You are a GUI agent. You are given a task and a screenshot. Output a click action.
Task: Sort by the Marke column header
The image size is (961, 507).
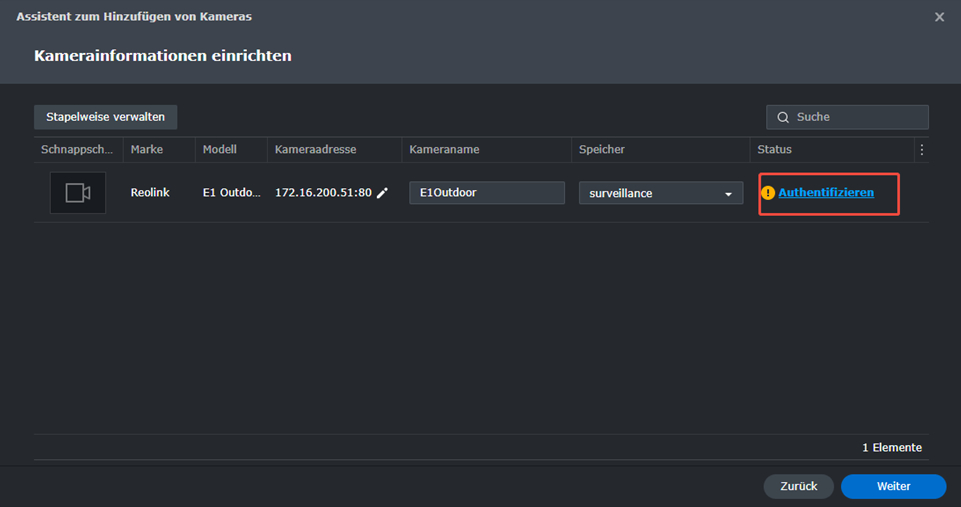159,150
